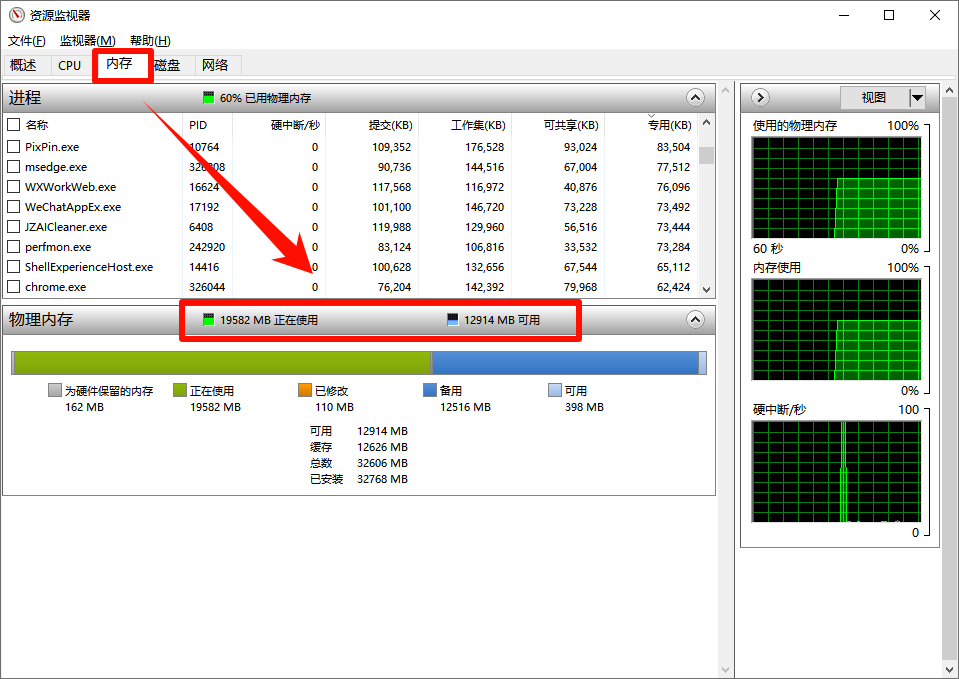Screen dimensions: 959x679
Task: Click the 备用 blue legend square
Action: [x=430, y=391]
